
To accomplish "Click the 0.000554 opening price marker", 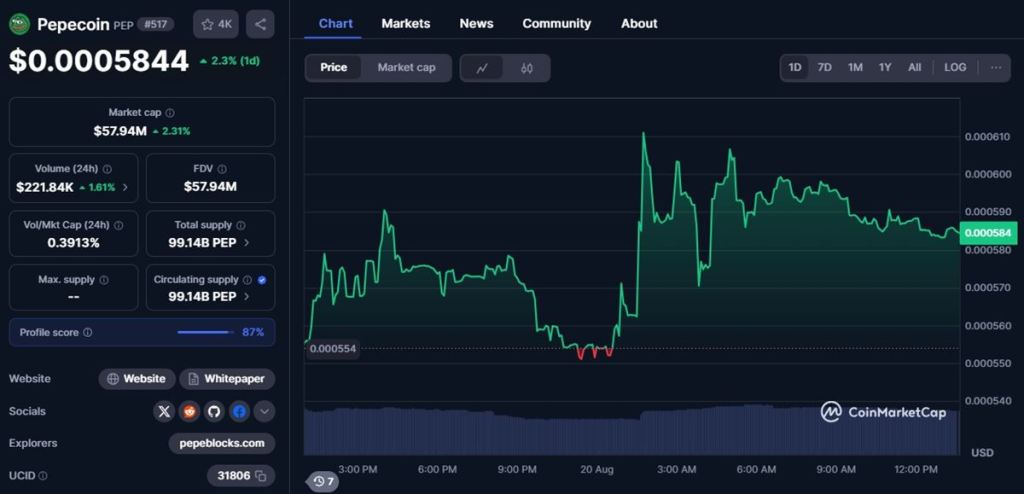I will pos(333,349).
